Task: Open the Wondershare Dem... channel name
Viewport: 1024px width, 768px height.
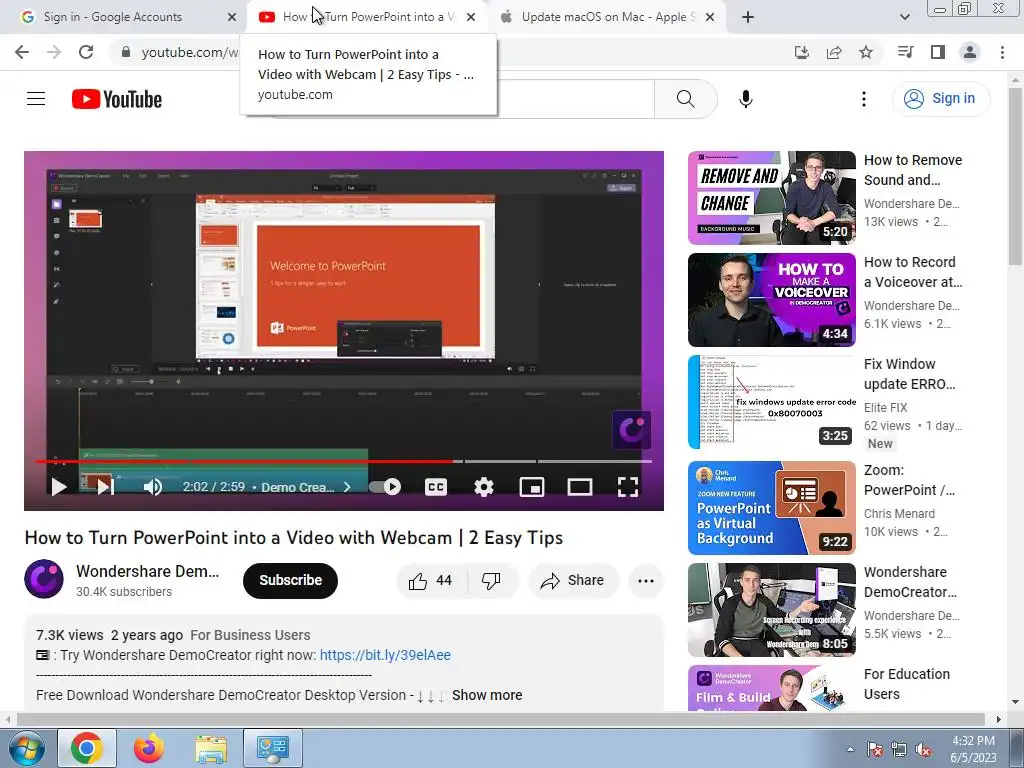Action: coord(148,571)
